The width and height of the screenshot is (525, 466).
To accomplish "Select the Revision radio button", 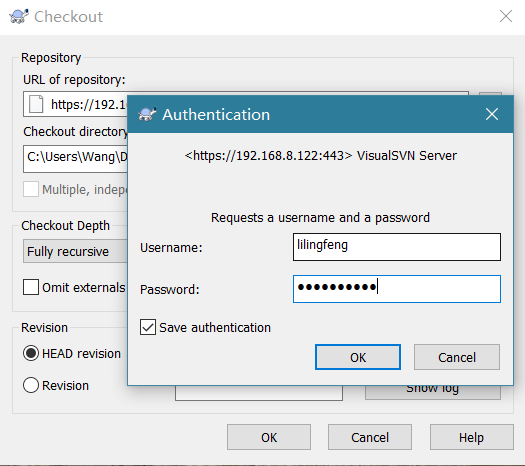I will (31, 385).
